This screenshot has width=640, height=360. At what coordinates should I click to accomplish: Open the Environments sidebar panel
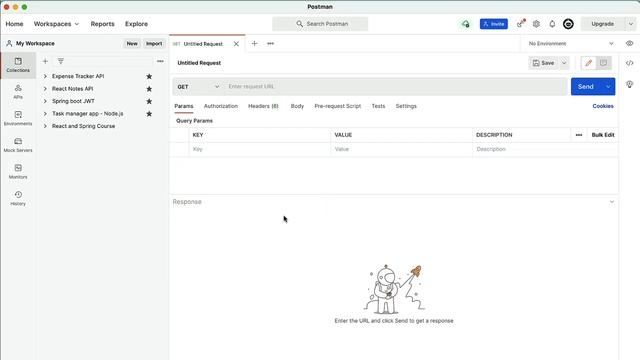tap(18, 118)
